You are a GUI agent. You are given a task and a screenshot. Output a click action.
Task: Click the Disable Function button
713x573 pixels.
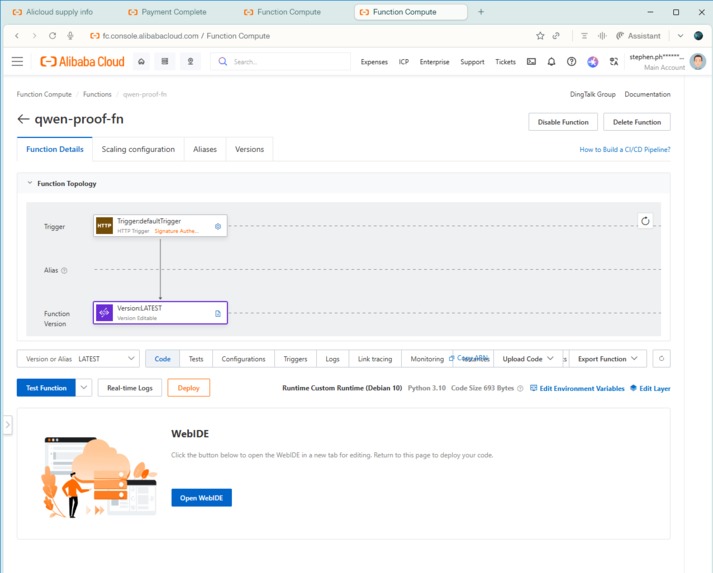pyautogui.click(x=563, y=122)
